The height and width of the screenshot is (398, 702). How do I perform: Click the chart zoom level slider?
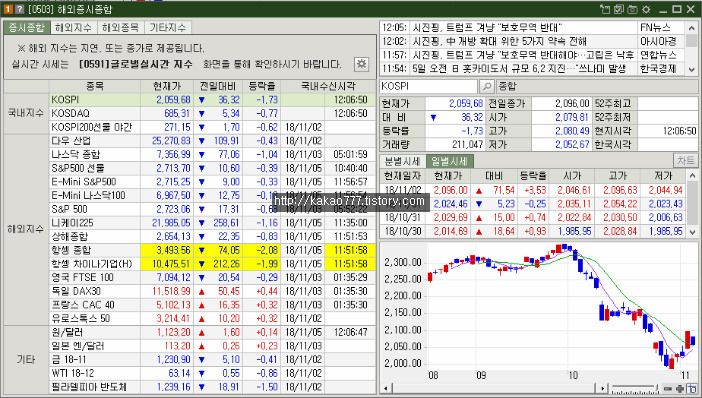coord(634,388)
